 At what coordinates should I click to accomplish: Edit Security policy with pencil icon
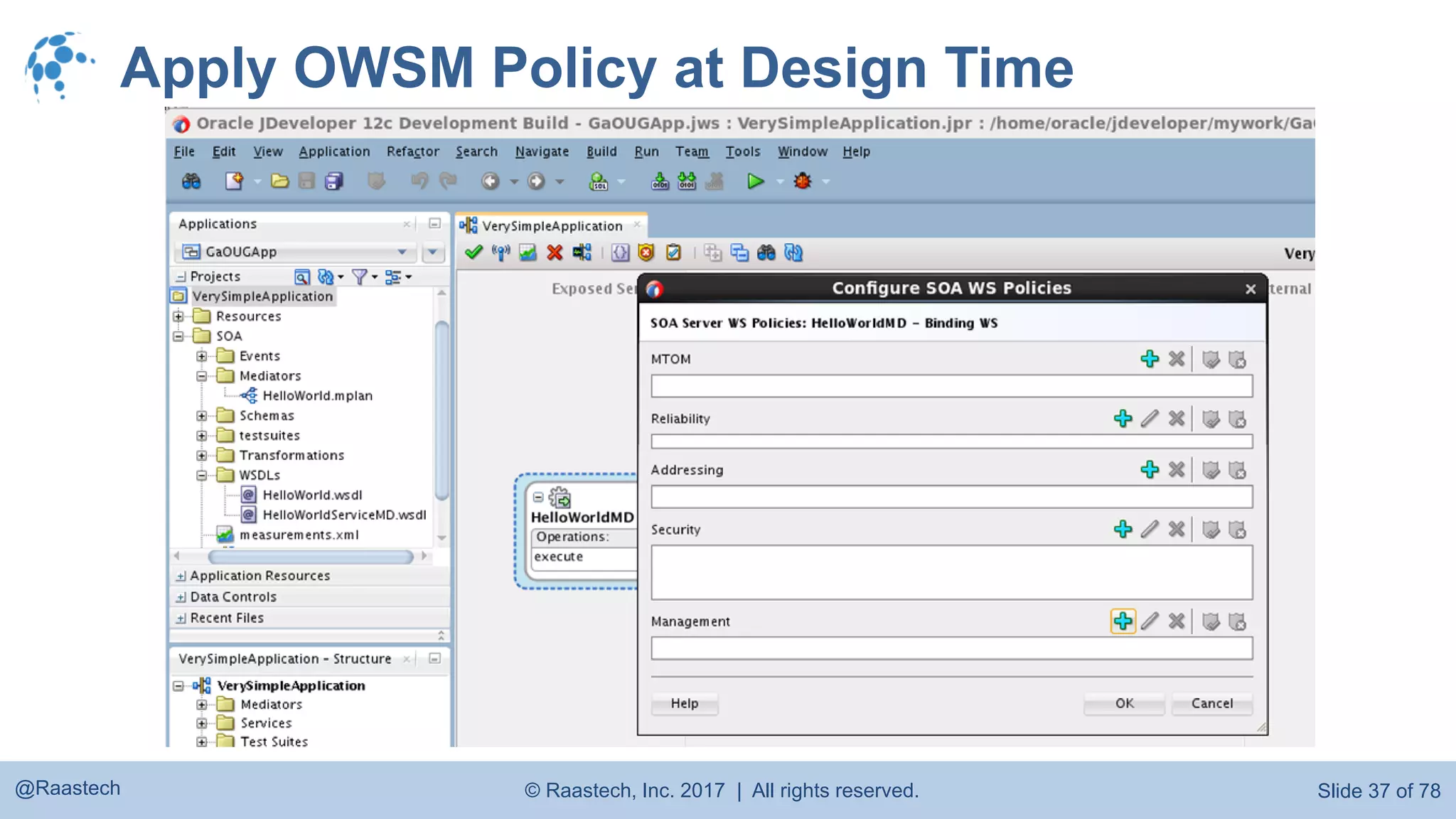[x=1150, y=530]
